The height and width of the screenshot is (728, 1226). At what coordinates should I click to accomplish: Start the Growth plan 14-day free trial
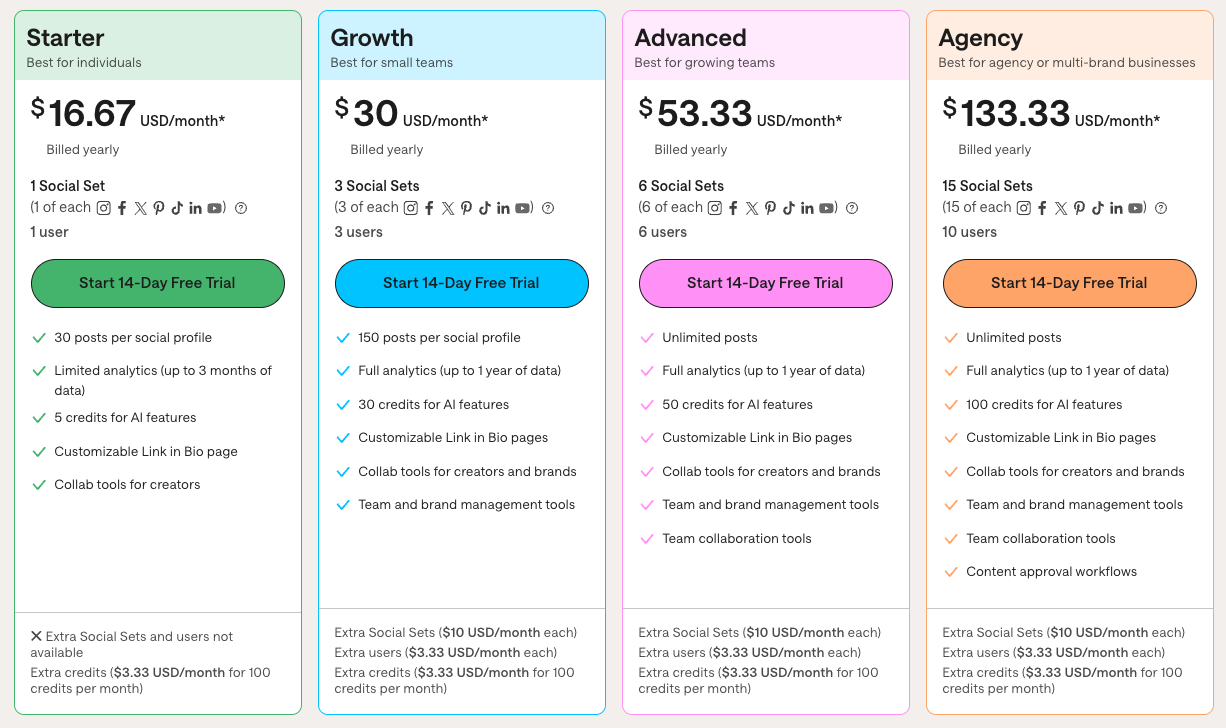point(461,283)
